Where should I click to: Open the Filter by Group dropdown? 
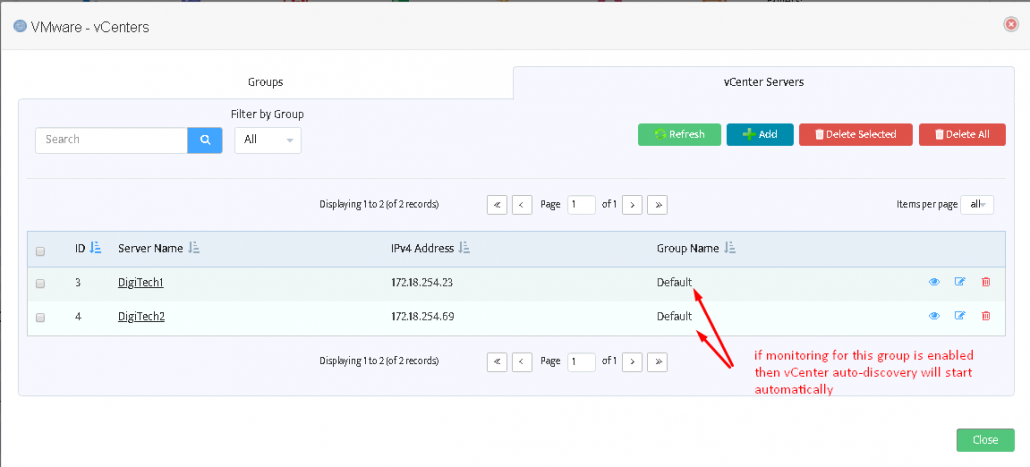[x=267, y=140]
